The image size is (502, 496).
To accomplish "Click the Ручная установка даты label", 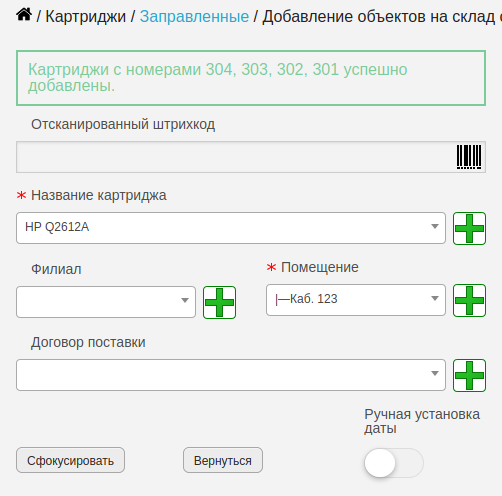I will 422,421.
